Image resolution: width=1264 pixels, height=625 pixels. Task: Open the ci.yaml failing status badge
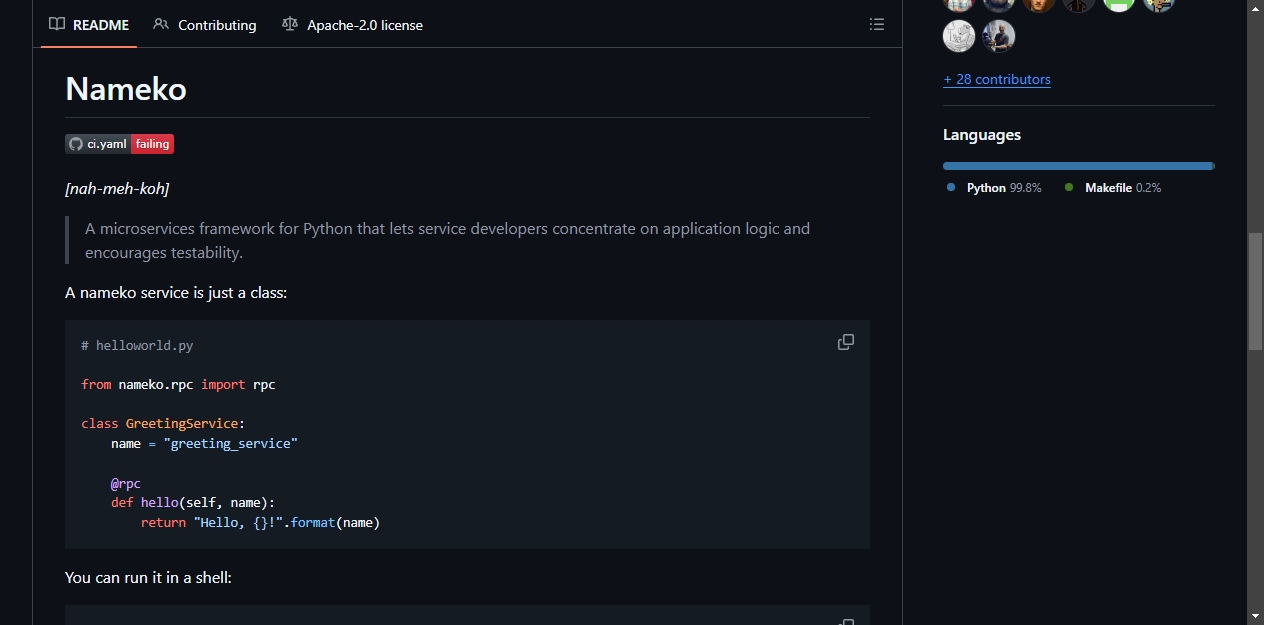120,144
